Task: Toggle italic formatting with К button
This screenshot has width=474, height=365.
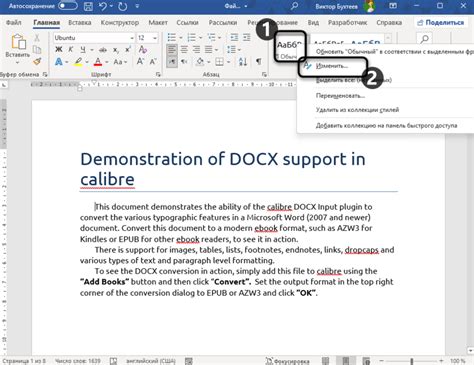Action: [71, 50]
